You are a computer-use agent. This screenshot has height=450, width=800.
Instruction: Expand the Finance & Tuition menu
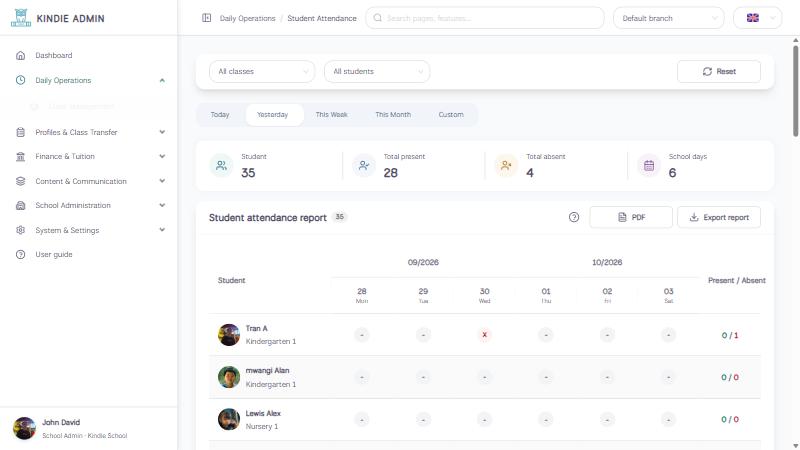(162, 157)
